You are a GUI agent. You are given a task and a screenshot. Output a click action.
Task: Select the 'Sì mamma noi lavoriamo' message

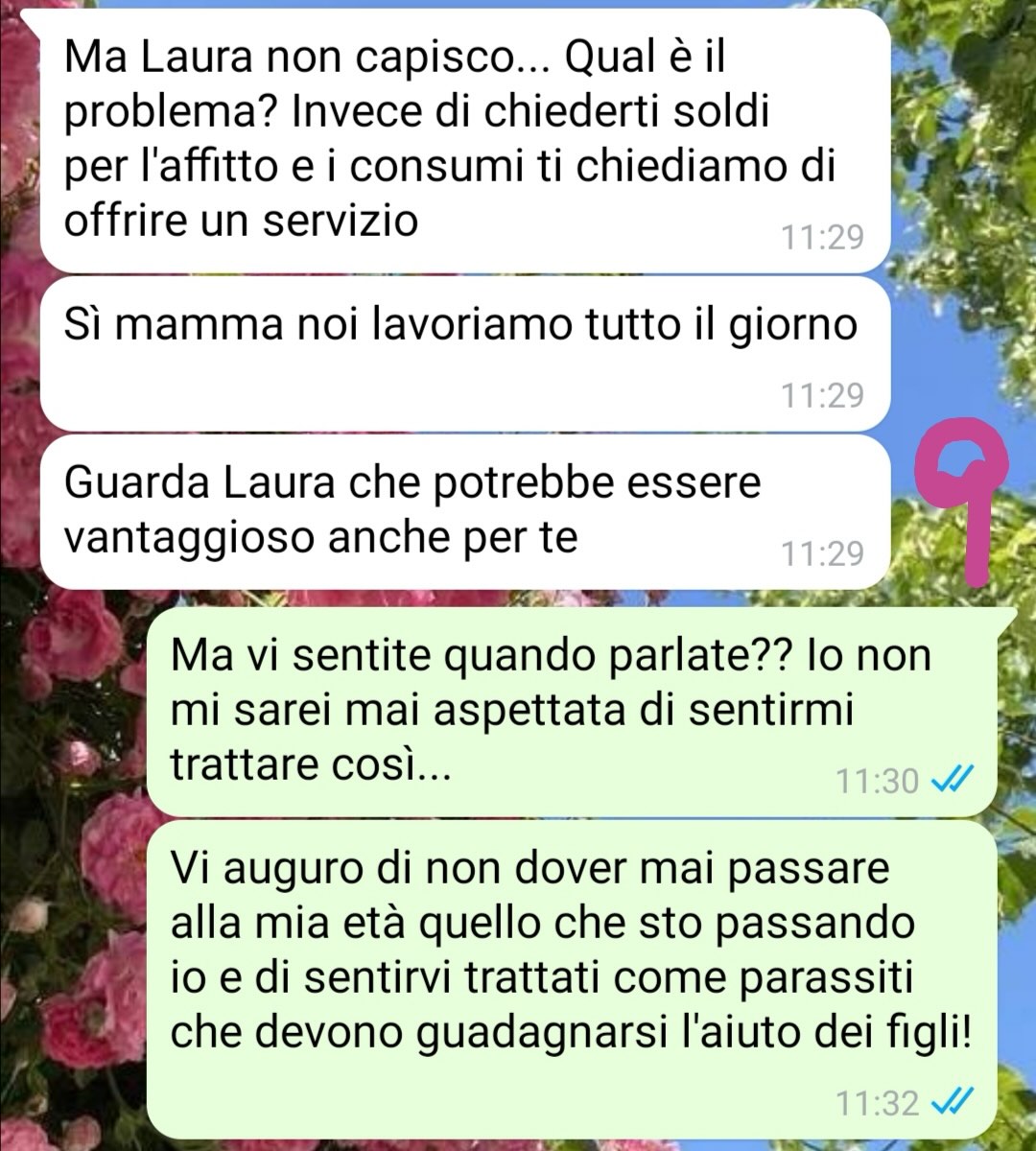465,354
